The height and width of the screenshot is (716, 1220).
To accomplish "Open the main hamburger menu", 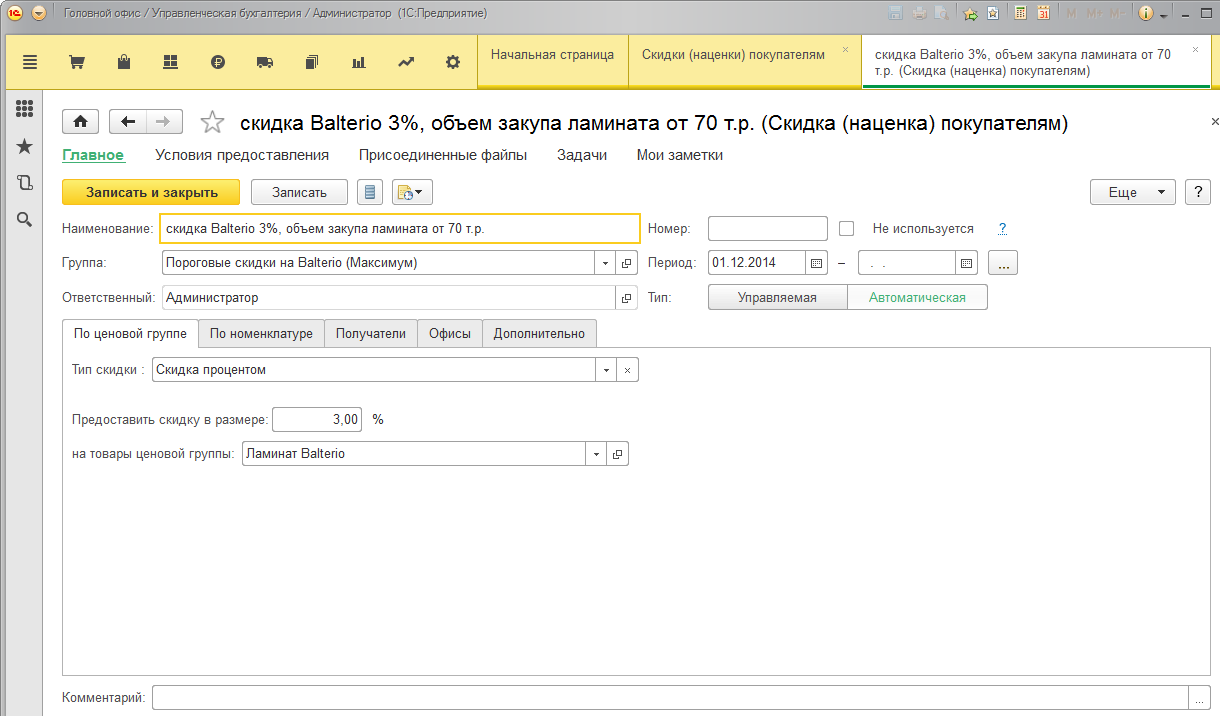I will (29, 62).
